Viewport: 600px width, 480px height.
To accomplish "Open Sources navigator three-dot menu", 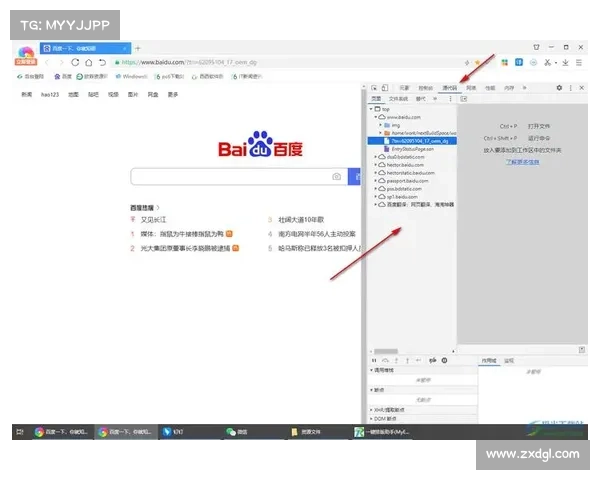I will click(450, 99).
